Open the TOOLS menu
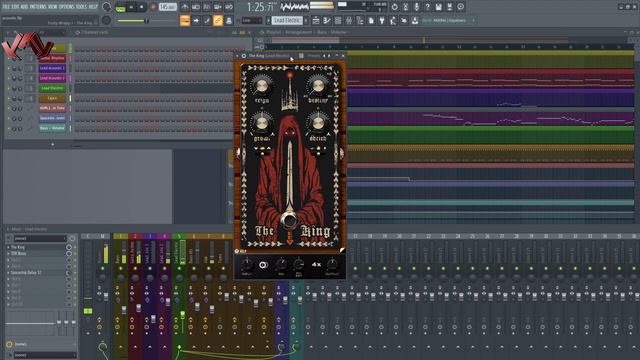The image size is (640, 360). click(81, 7)
